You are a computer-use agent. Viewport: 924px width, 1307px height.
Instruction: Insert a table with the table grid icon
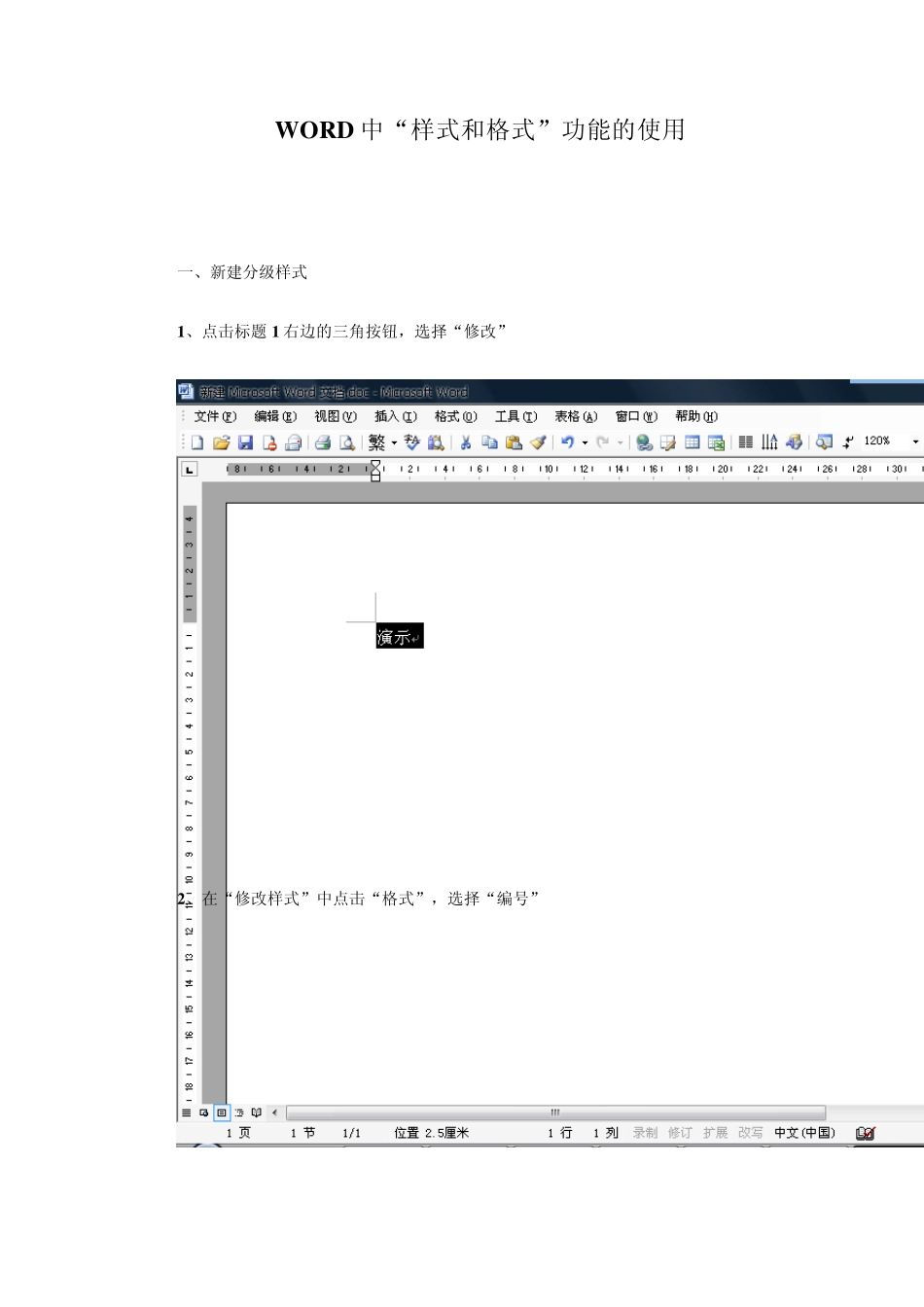point(693,442)
